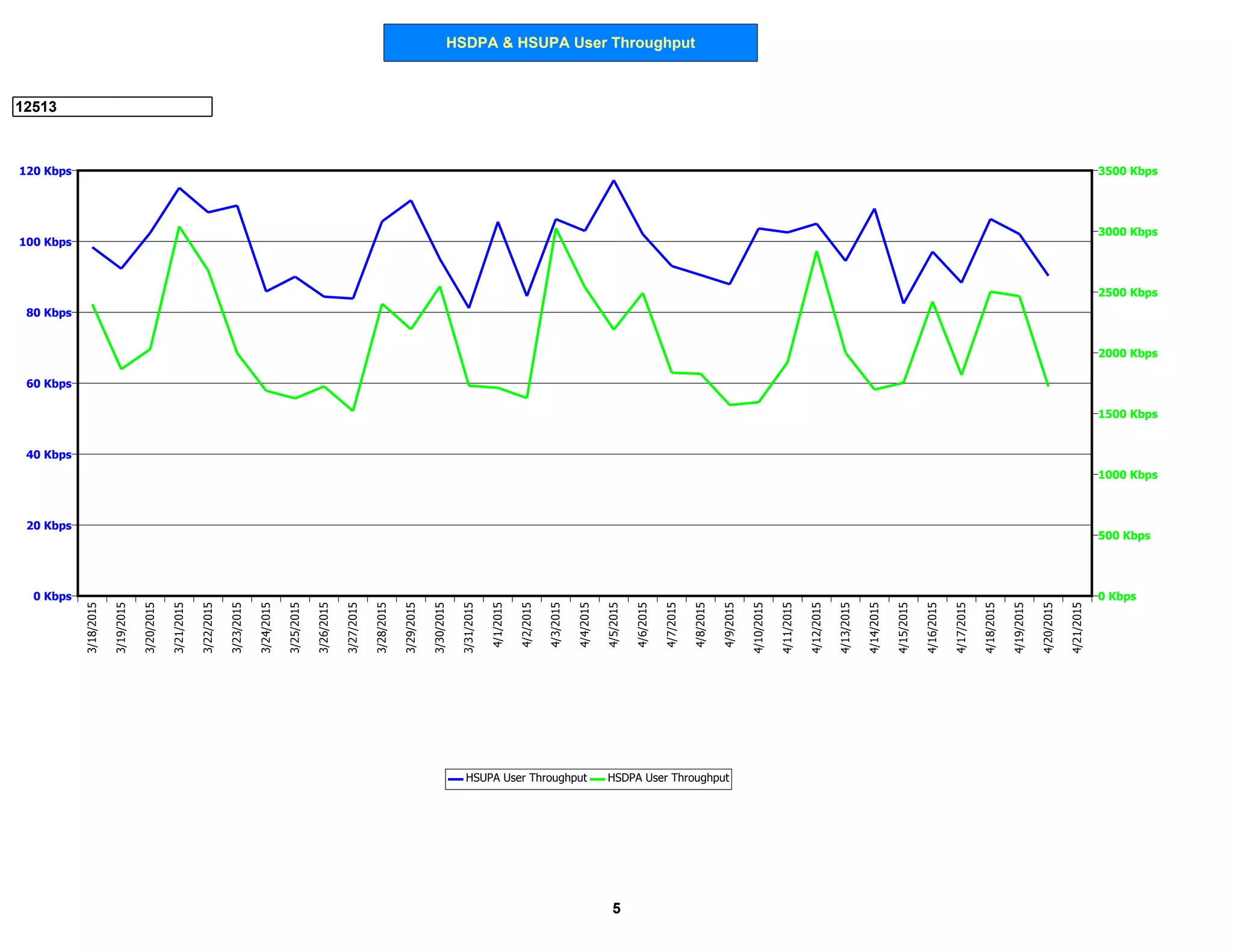Click the 4/10/2015 date label

coord(759,628)
